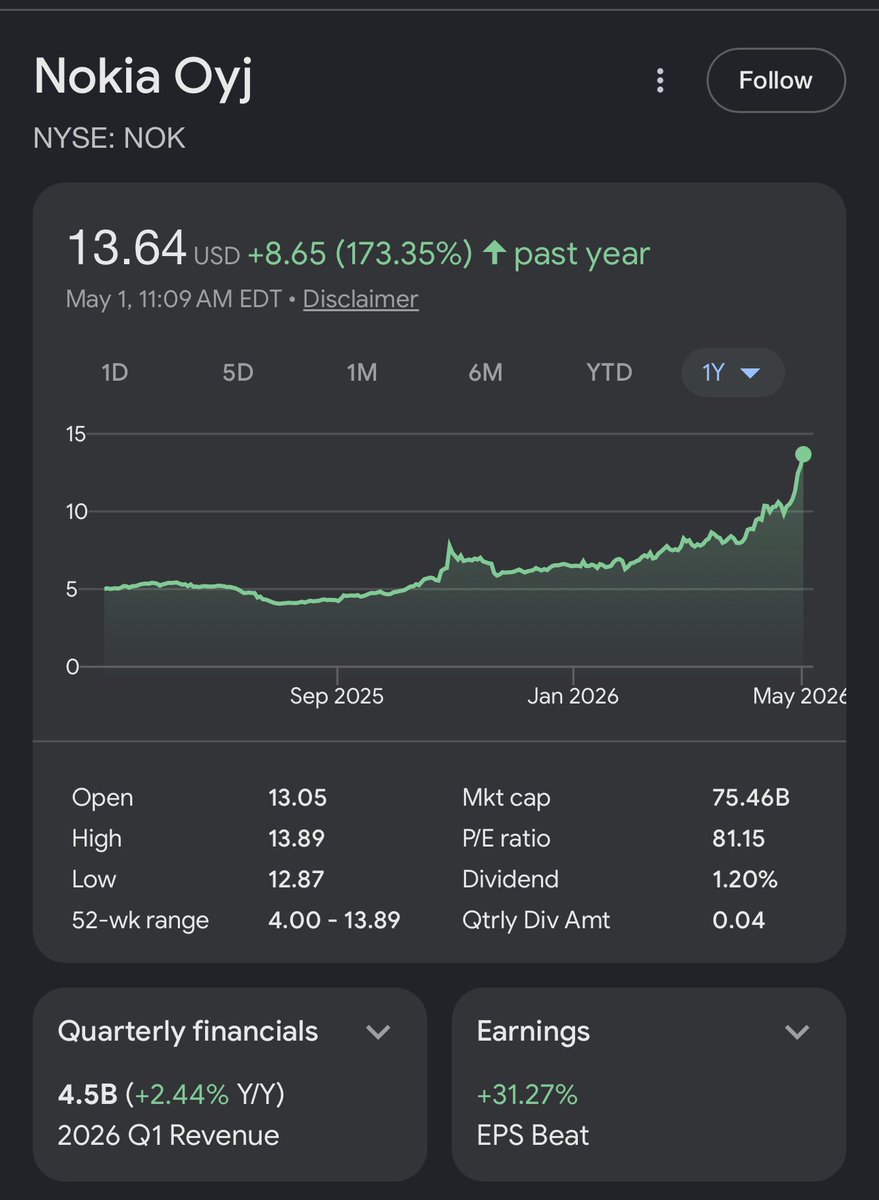Click the 13.64 current price

pyautogui.click(x=126, y=249)
